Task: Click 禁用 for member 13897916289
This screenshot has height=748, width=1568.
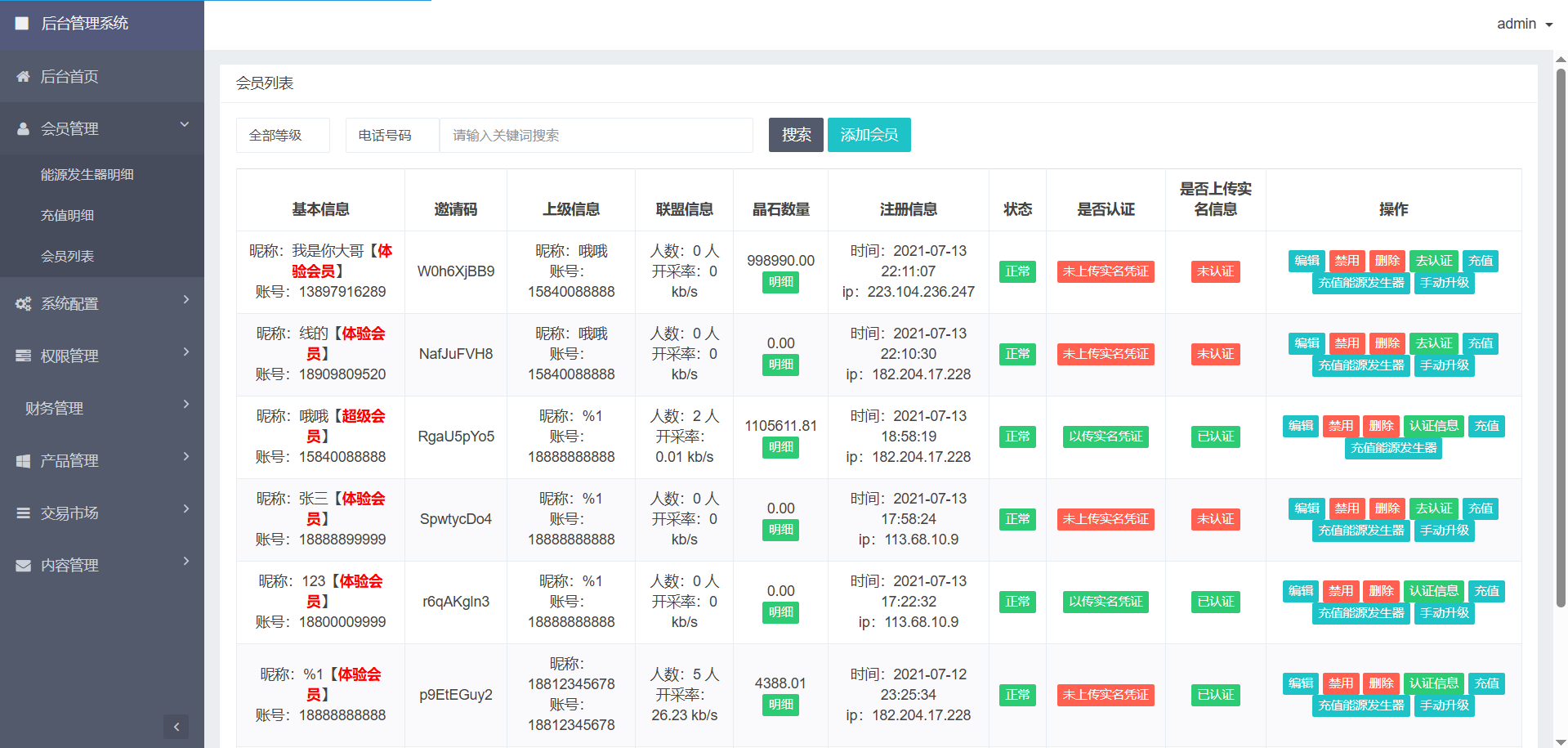Action: [1347, 261]
